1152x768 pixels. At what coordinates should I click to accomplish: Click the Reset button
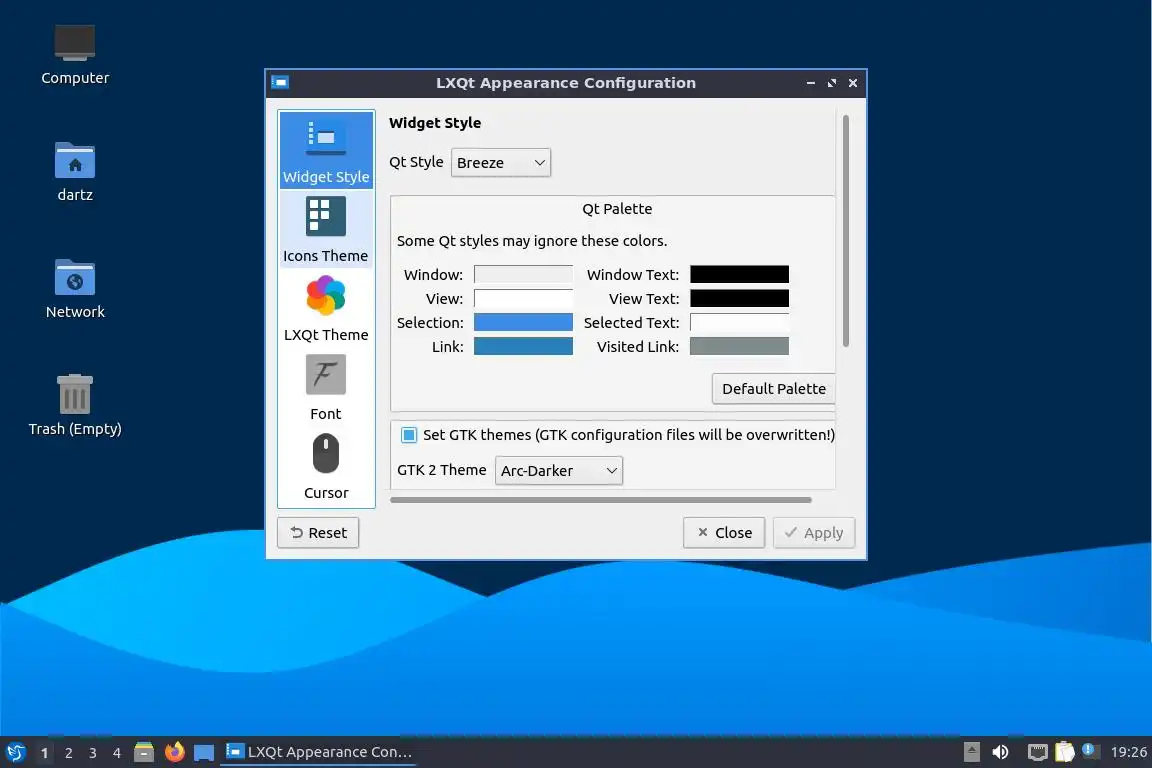click(x=318, y=533)
